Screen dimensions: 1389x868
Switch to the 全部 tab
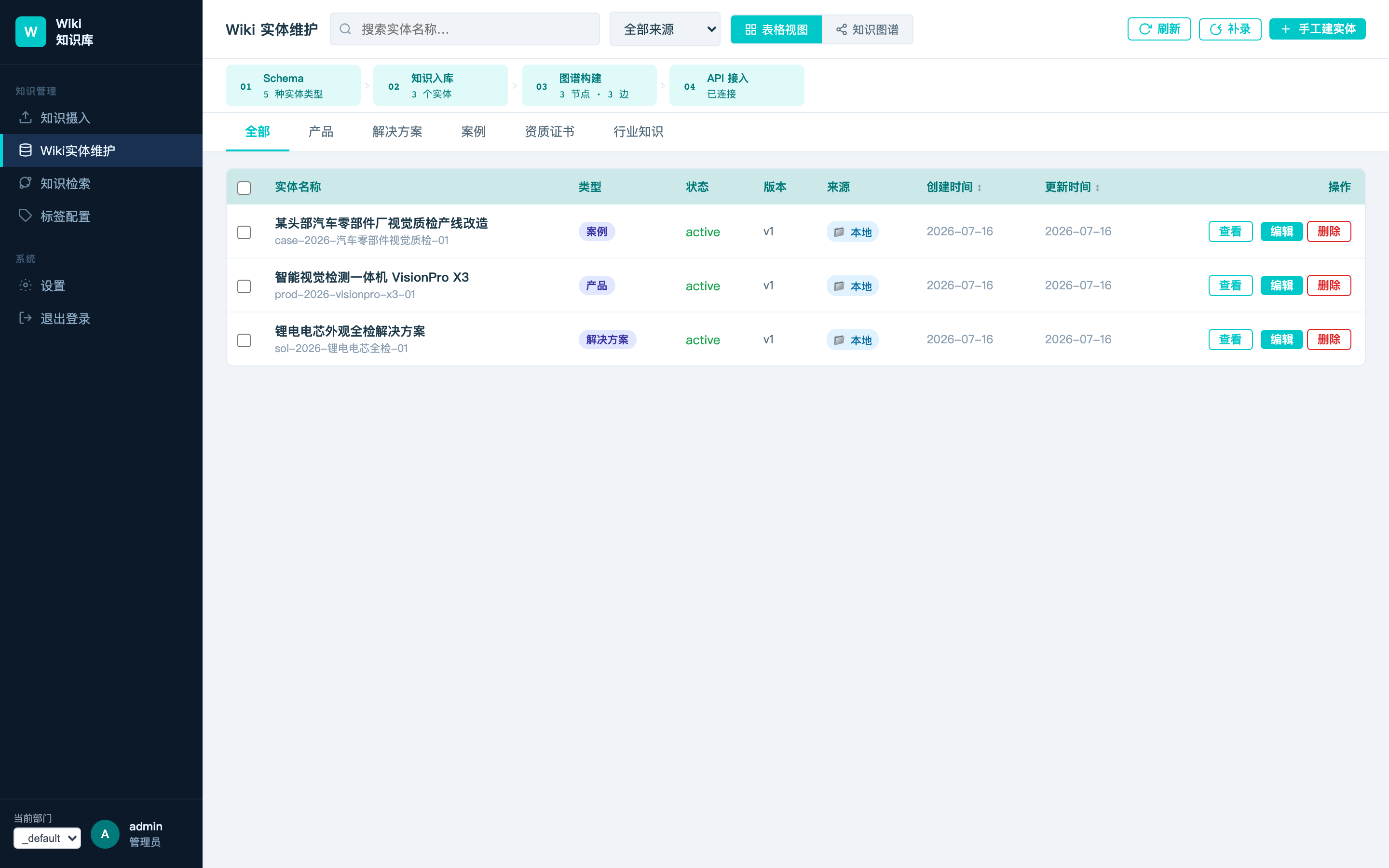pyautogui.click(x=257, y=132)
